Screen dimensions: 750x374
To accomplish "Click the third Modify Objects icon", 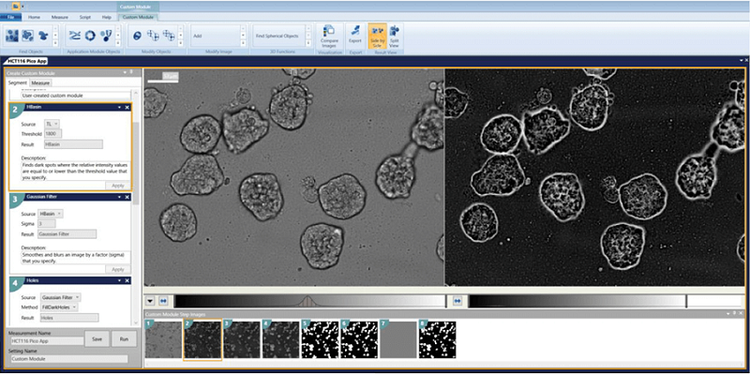I will click(x=168, y=35).
